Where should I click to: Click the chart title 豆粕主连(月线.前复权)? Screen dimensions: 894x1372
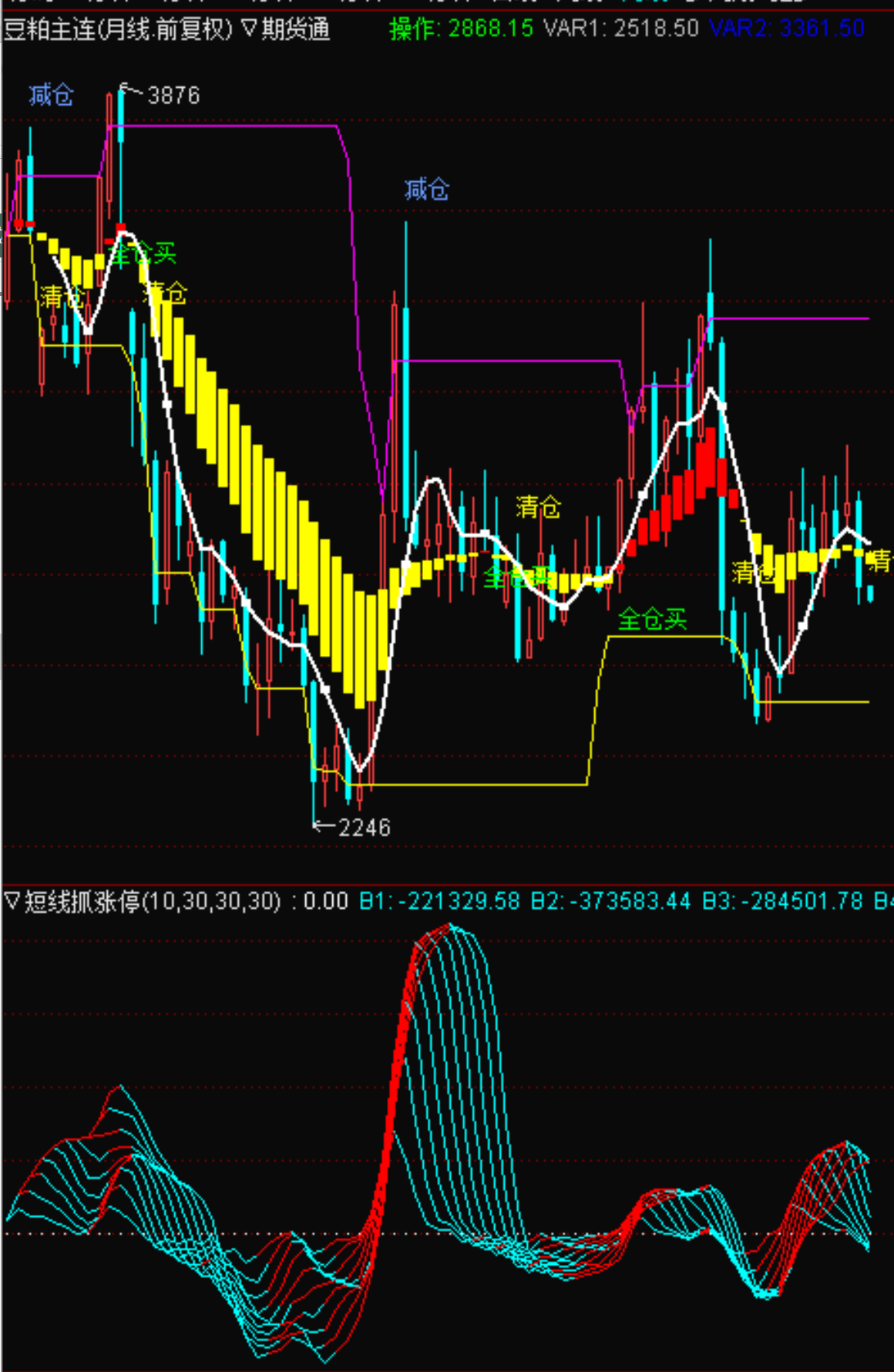[x=118, y=29]
